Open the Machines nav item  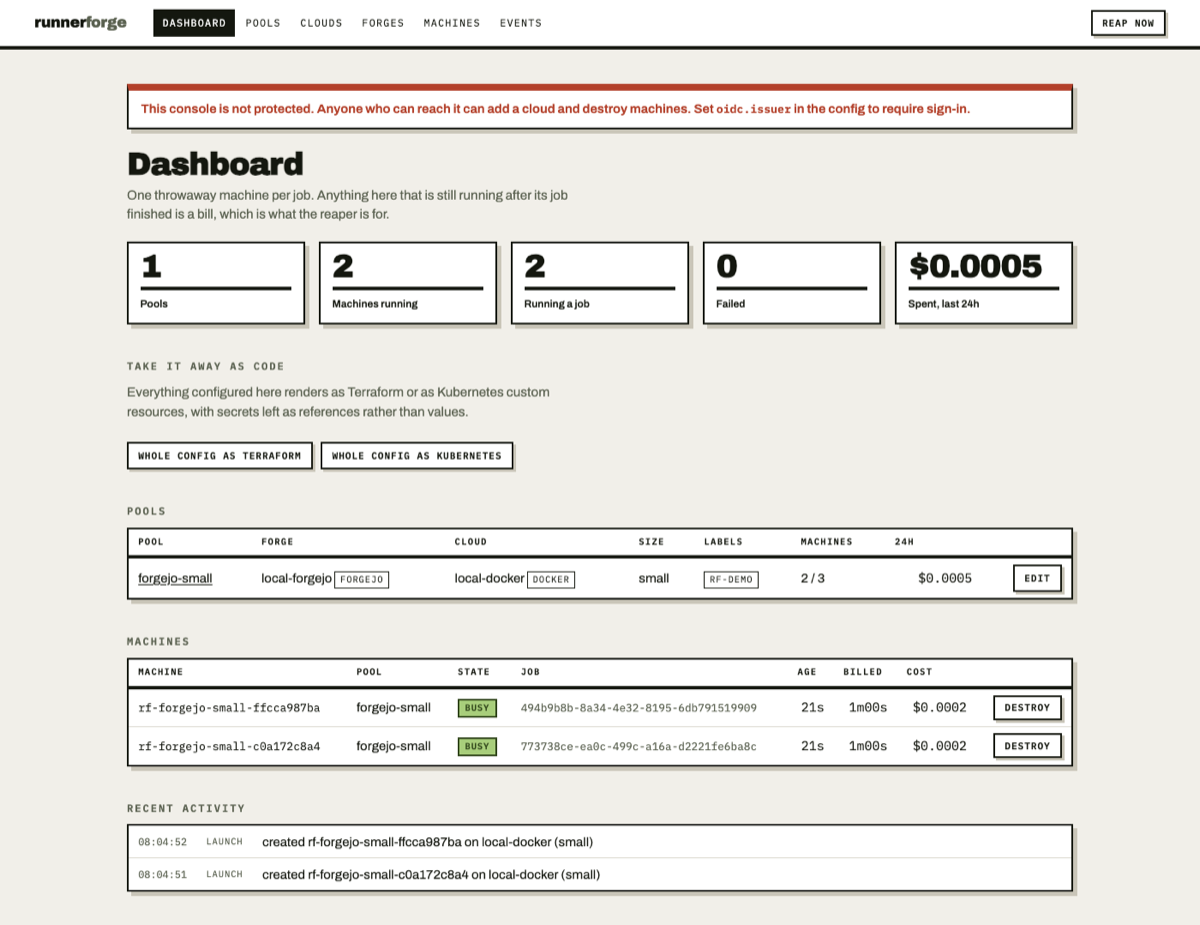point(452,23)
